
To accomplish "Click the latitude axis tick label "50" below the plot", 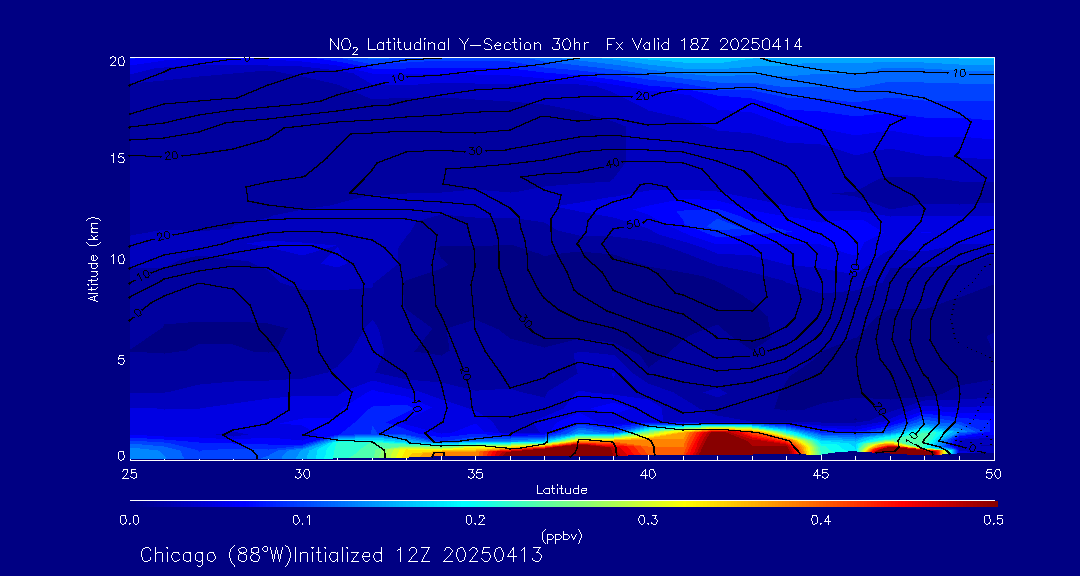I will [x=993, y=473].
